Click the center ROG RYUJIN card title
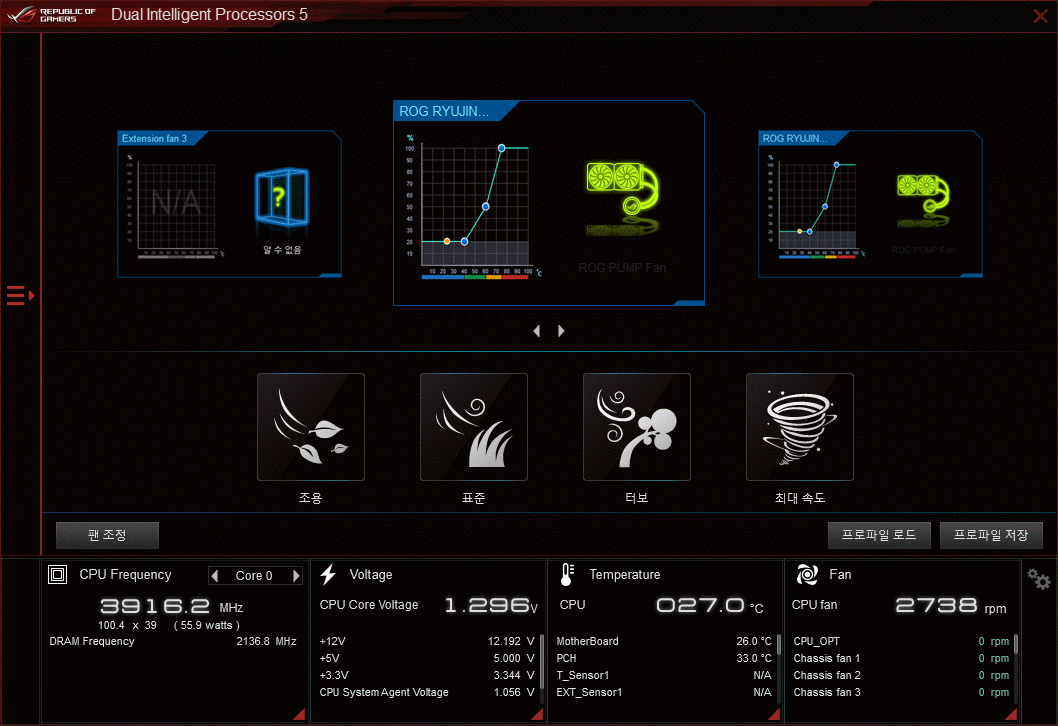The image size is (1058, 726). click(x=444, y=111)
